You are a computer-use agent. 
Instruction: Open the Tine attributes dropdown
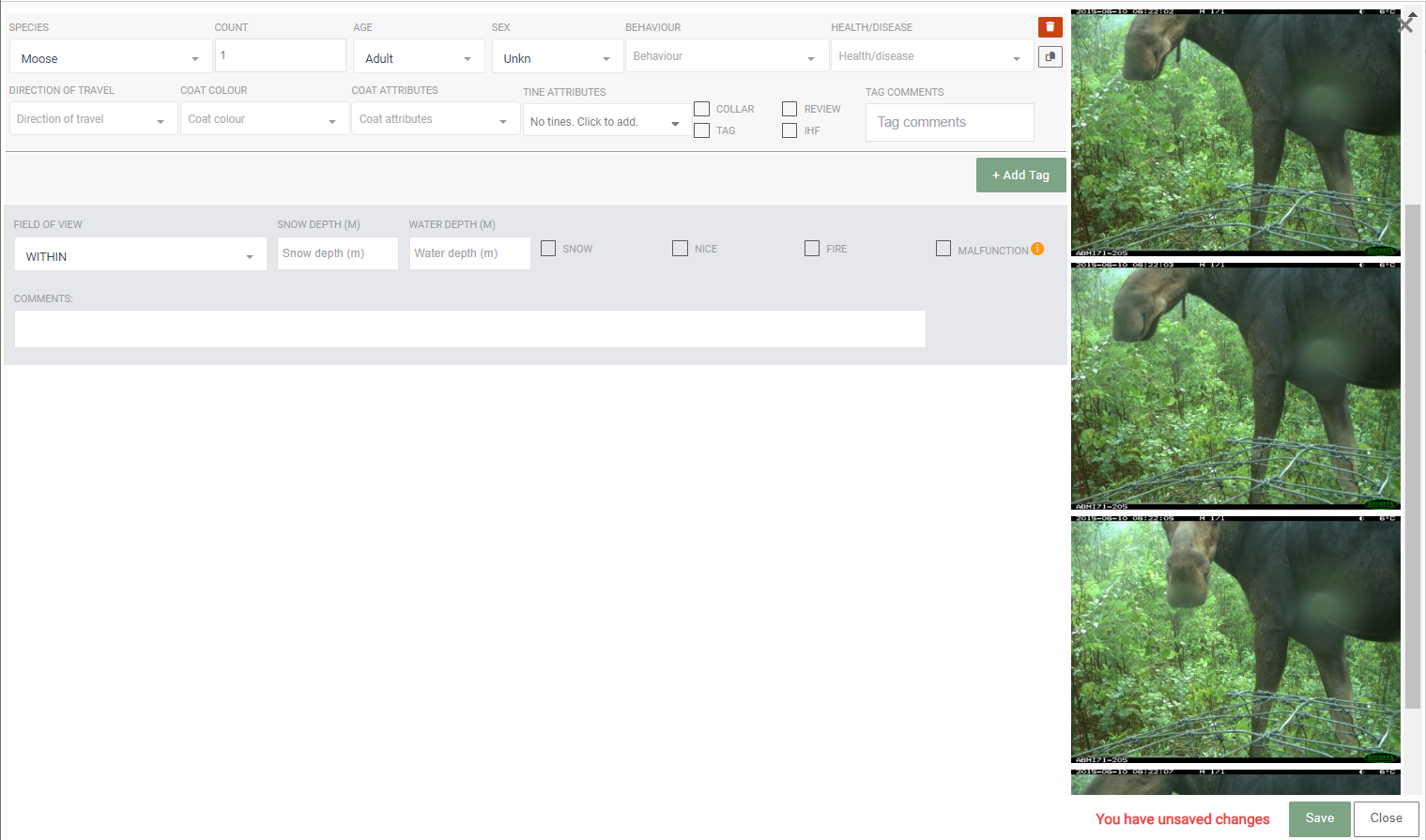[x=606, y=120]
